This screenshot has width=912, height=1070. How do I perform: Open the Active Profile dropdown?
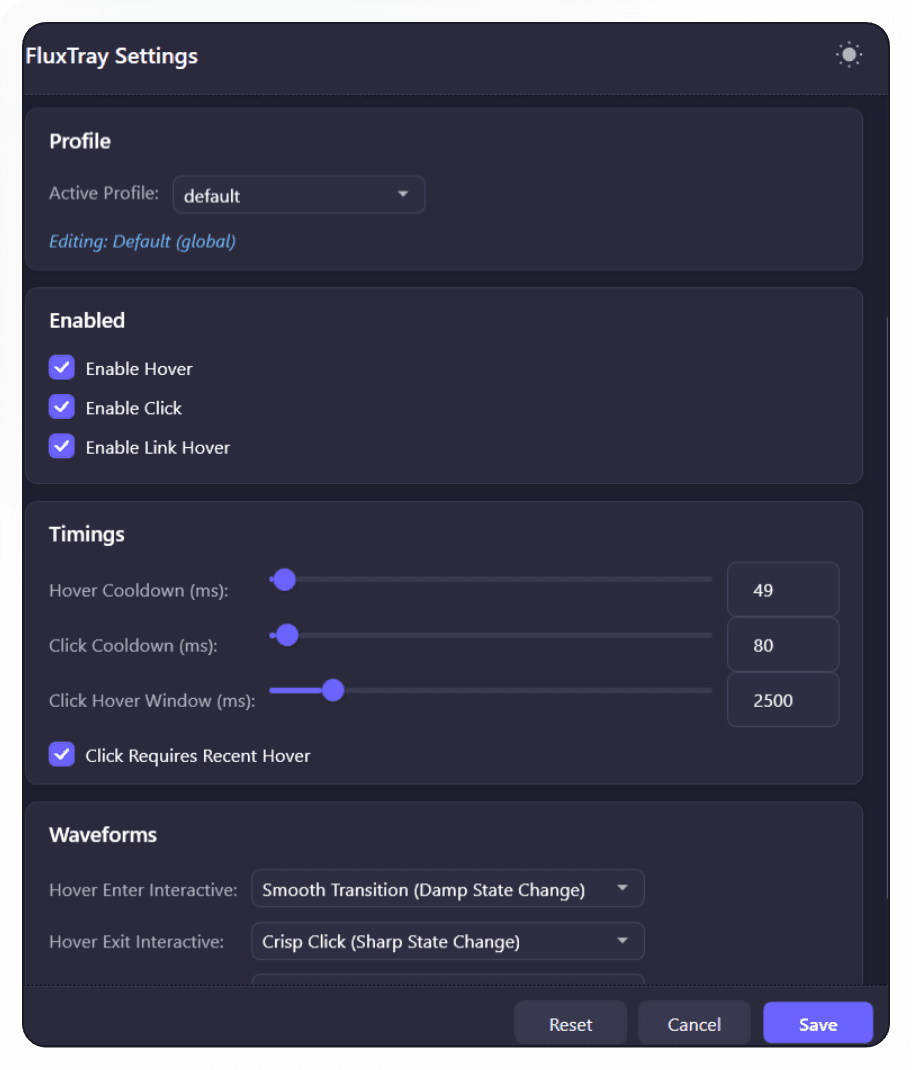click(298, 195)
